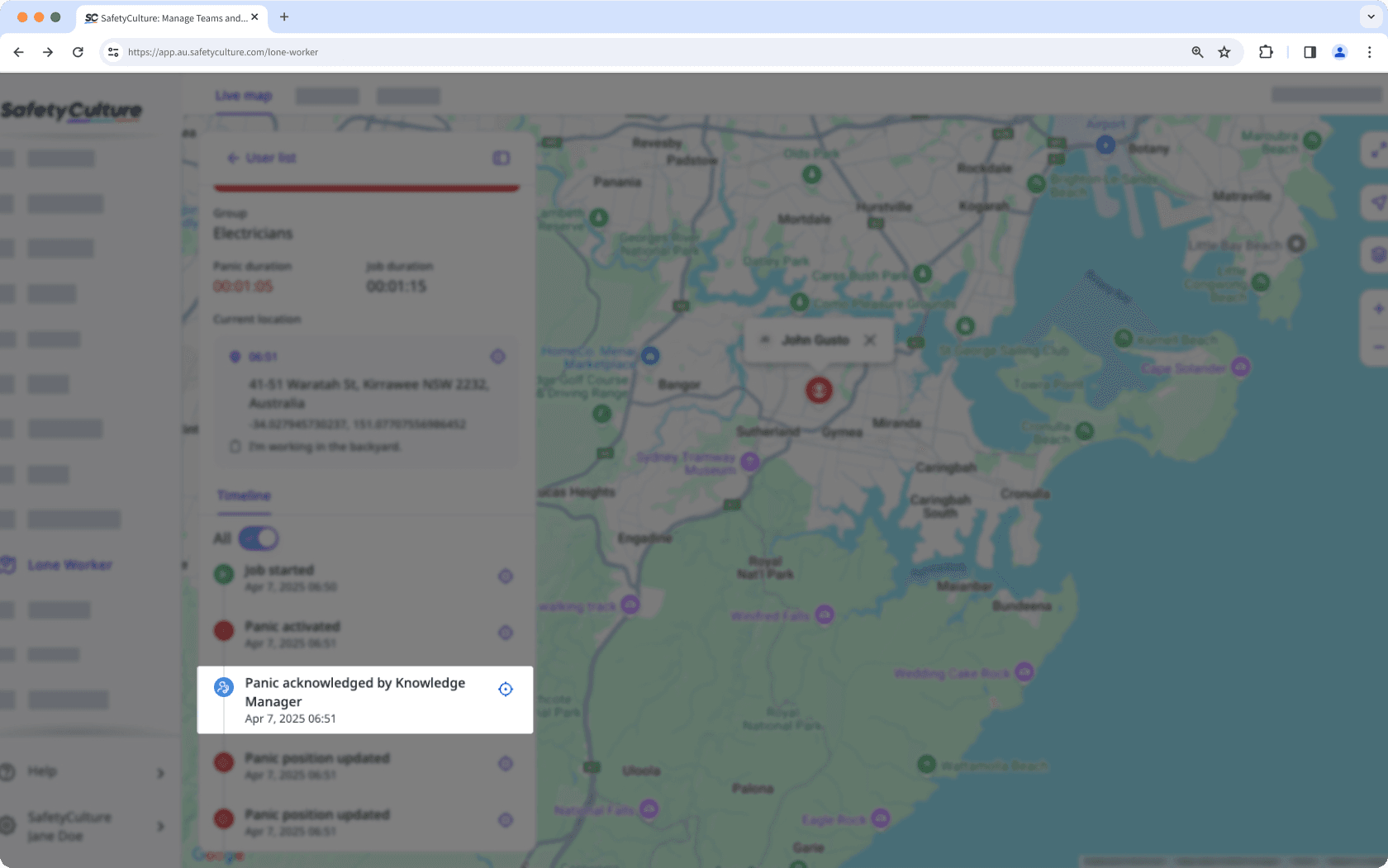
Task: Click the red panic duration progress bar
Action: click(366, 187)
